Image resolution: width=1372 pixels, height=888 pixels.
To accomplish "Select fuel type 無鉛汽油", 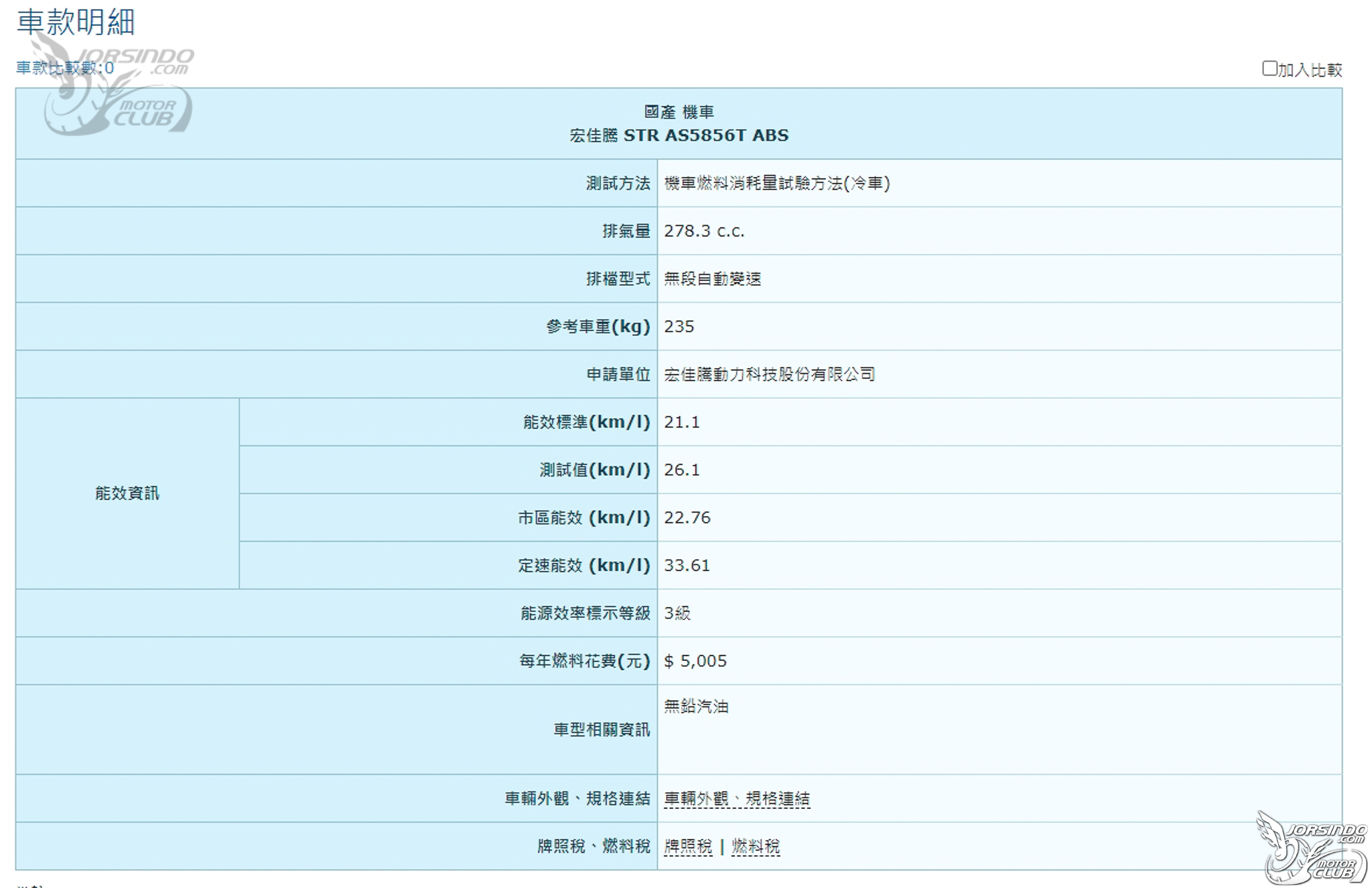I will click(x=695, y=706).
